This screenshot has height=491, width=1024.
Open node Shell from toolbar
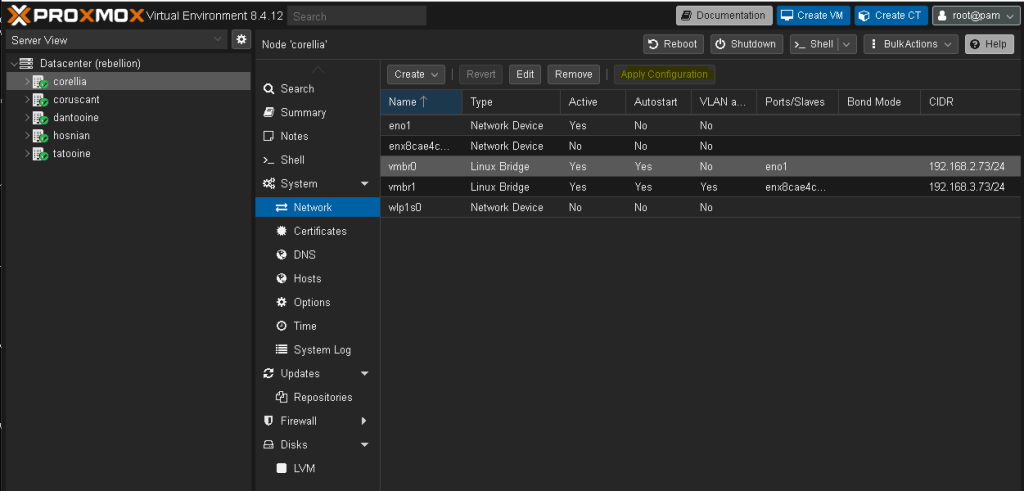pyautogui.click(x=814, y=44)
